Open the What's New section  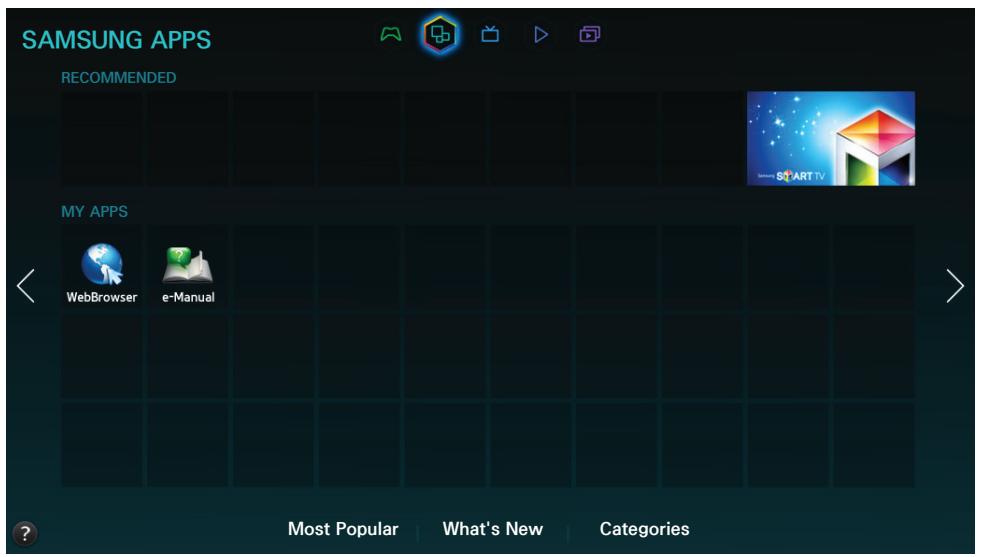click(x=492, y=529)
